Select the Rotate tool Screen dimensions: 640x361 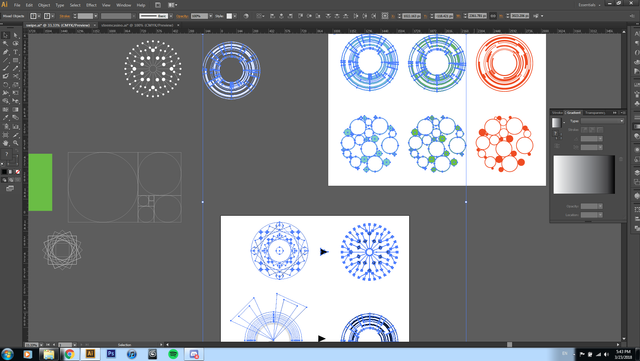coord(5,85)
